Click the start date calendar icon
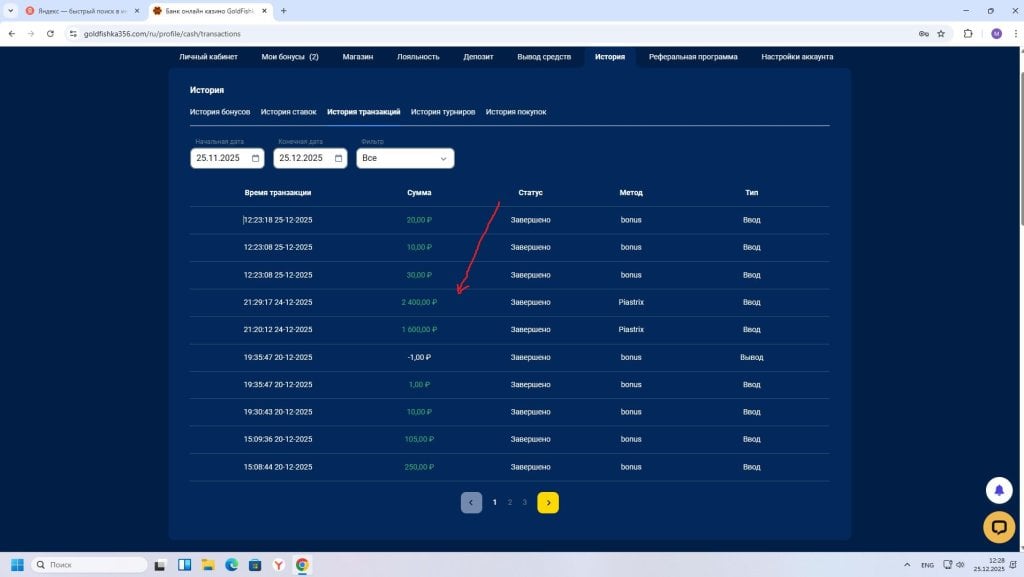 coord(255,158)
